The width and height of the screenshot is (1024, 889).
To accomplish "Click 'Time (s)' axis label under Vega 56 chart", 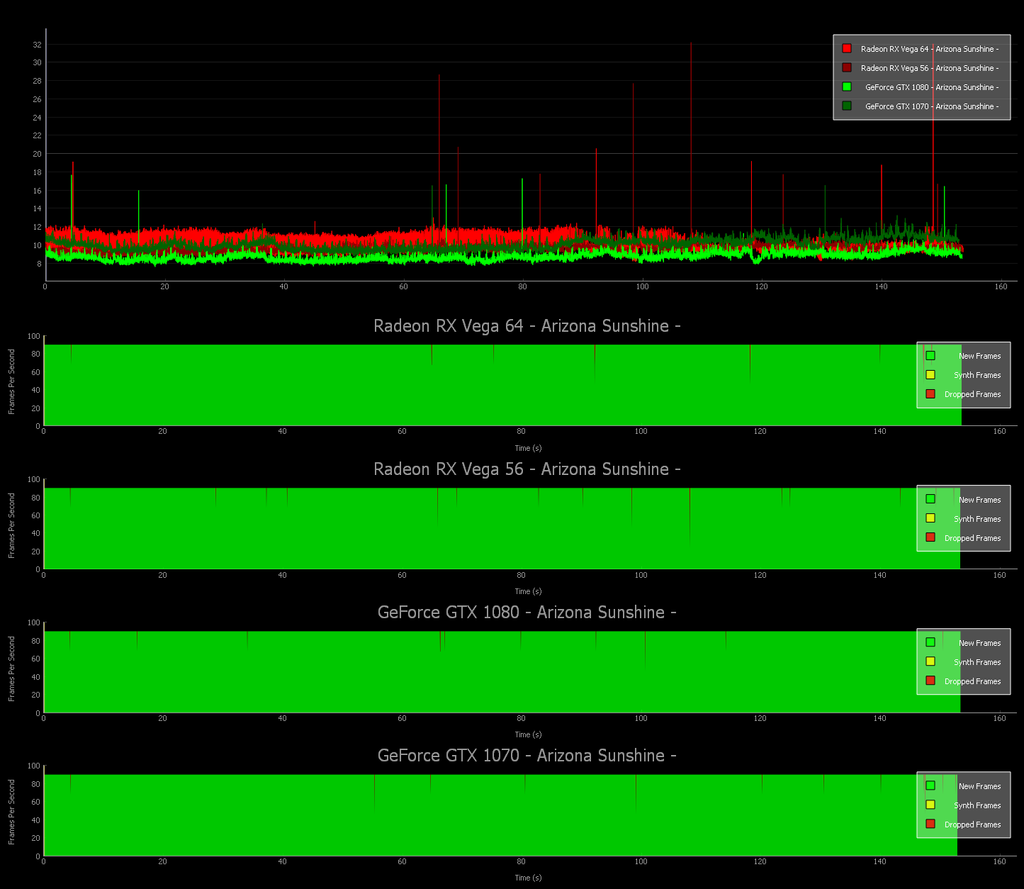I will (x=528, y=591).
